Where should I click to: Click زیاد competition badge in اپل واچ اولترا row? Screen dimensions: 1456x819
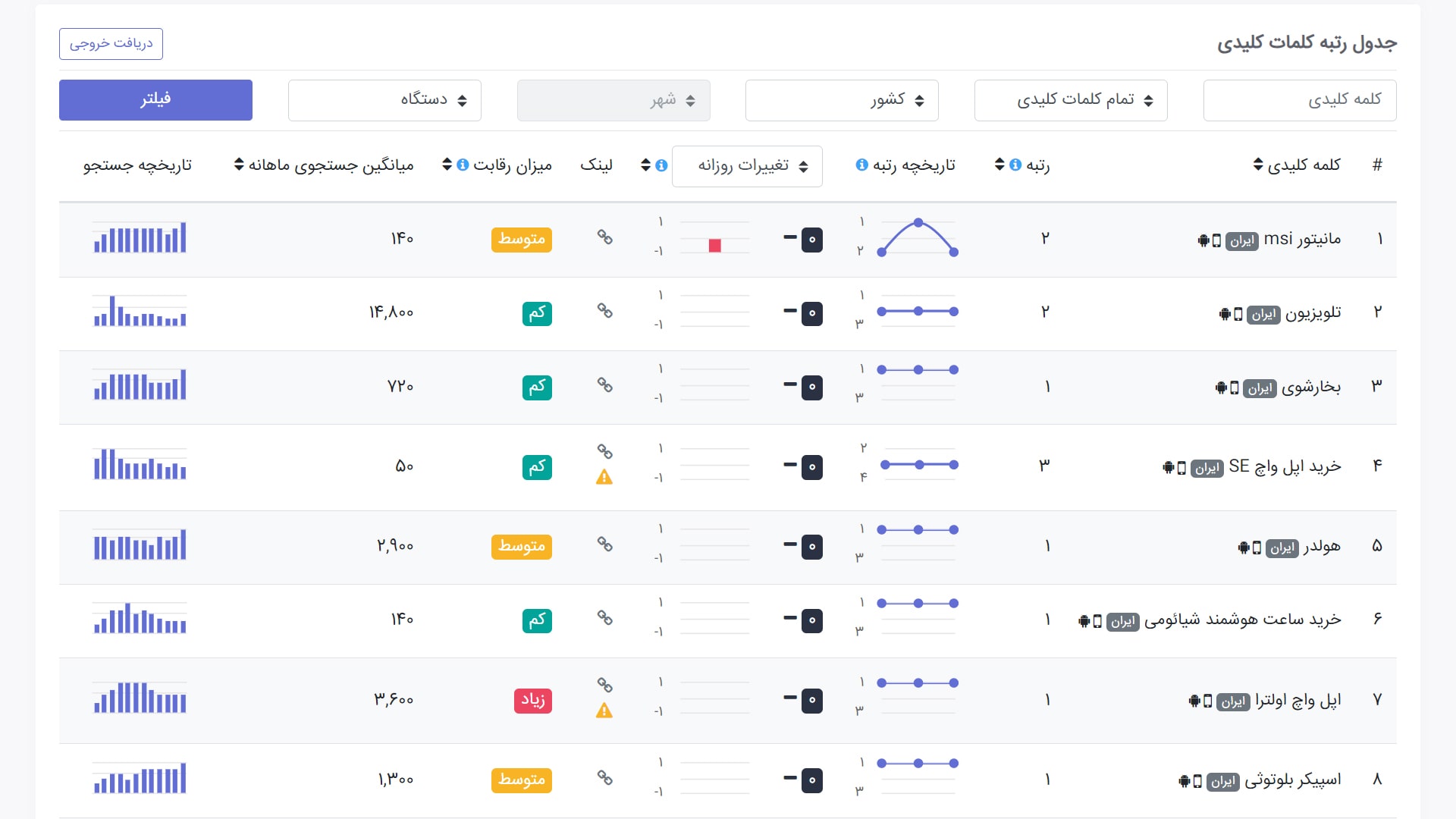pos(532,700)
